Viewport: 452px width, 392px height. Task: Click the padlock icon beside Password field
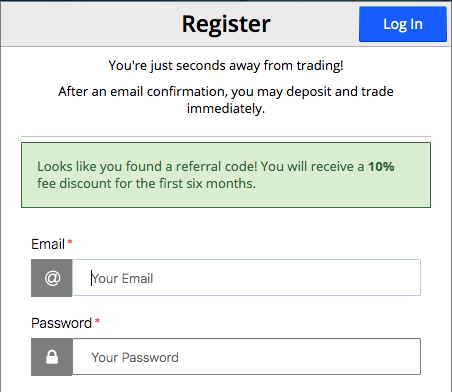click(x=52, y=357)
